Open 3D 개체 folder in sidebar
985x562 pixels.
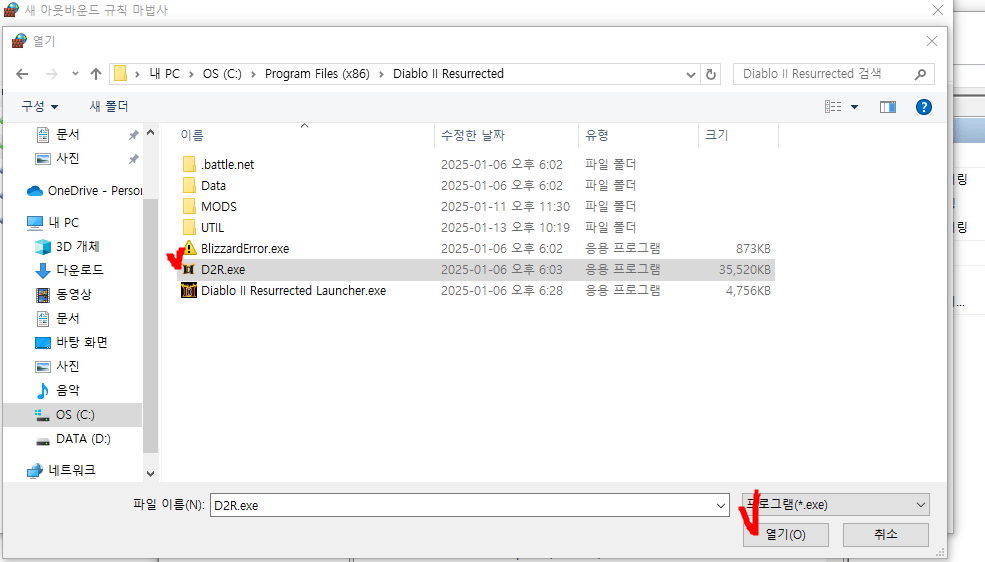click(x=68, y=246)
